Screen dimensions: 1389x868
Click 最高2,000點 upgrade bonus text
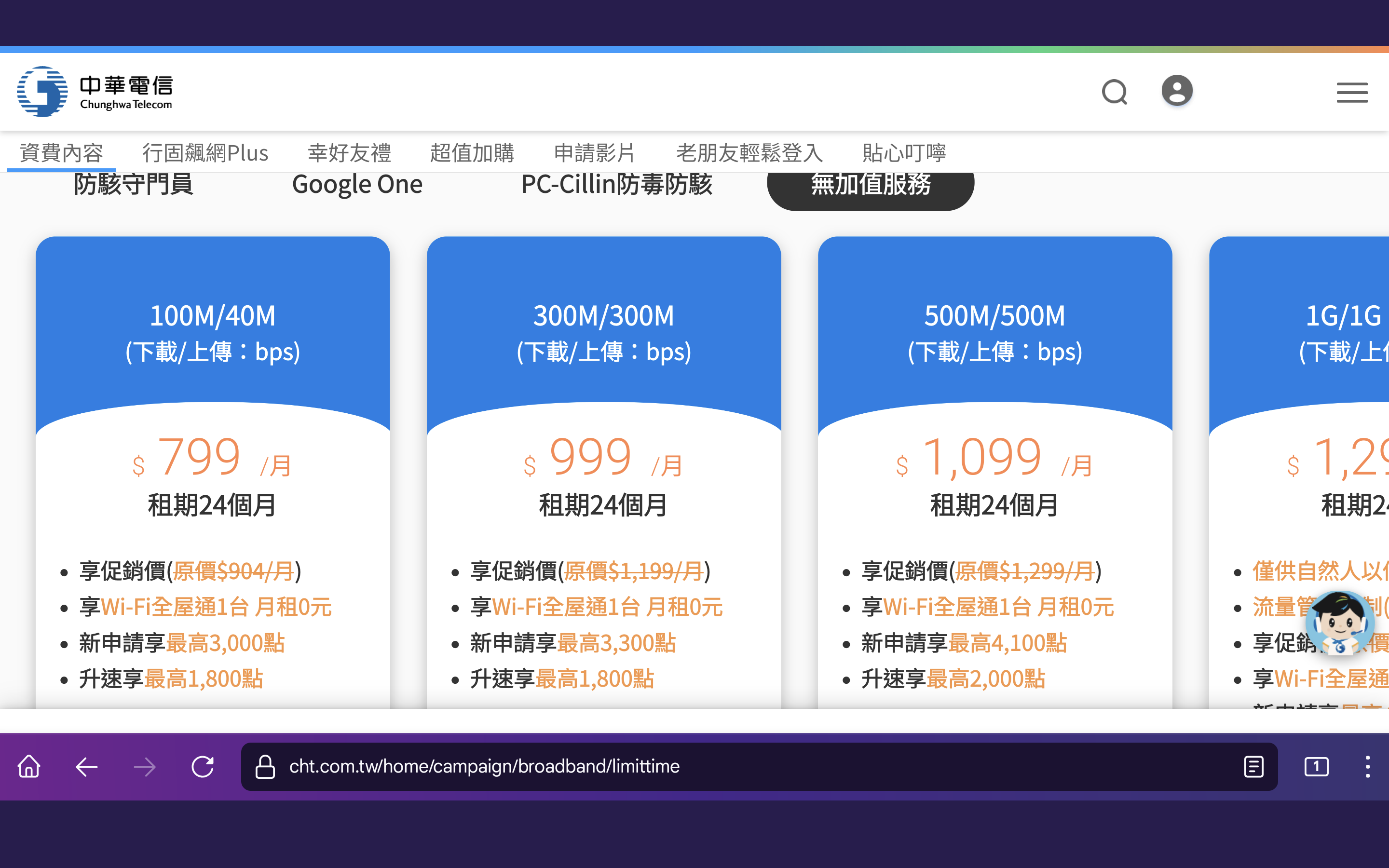pyautogui.click(x=986, y=679)
